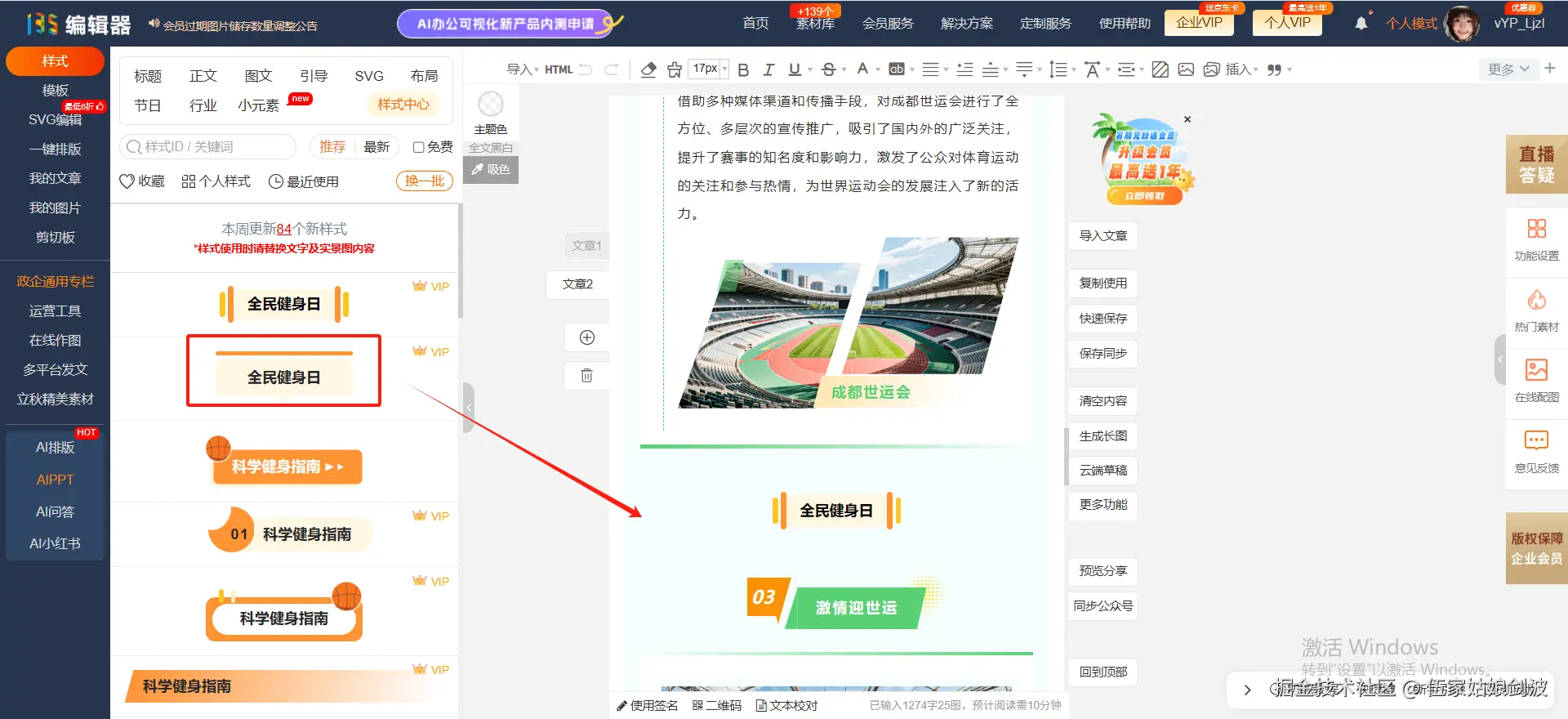Image resolution: width=1568 pixels, height=719 pixels.
Task: Open notifications bell icon
Action: 1361,23
